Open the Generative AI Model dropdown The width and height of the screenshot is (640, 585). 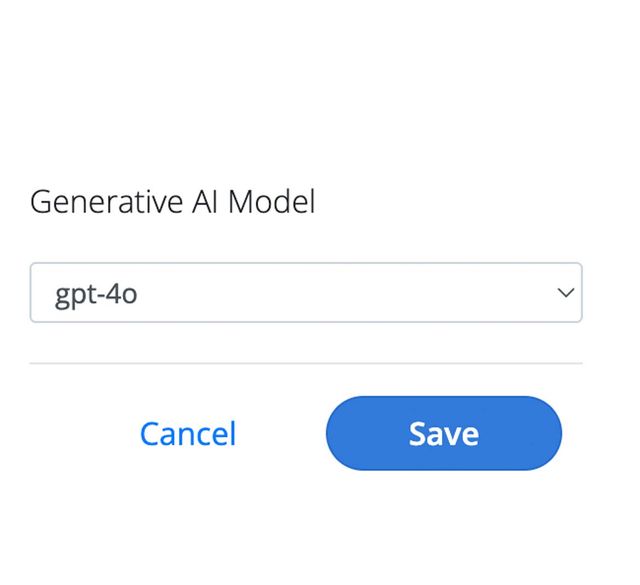[305, 293]
